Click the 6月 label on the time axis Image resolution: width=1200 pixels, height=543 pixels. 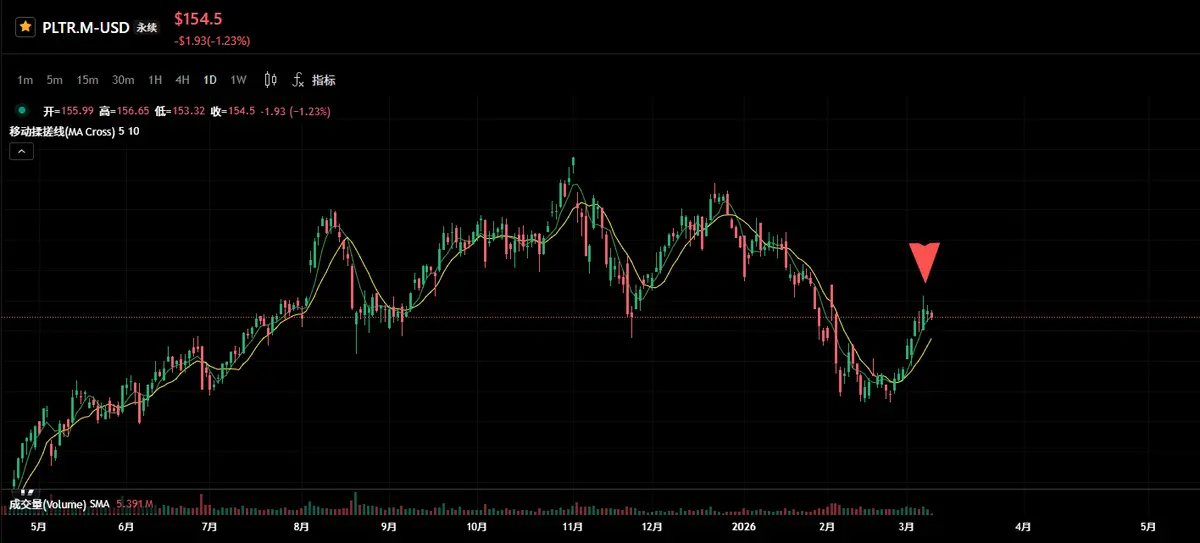click(x=126, y=526)
